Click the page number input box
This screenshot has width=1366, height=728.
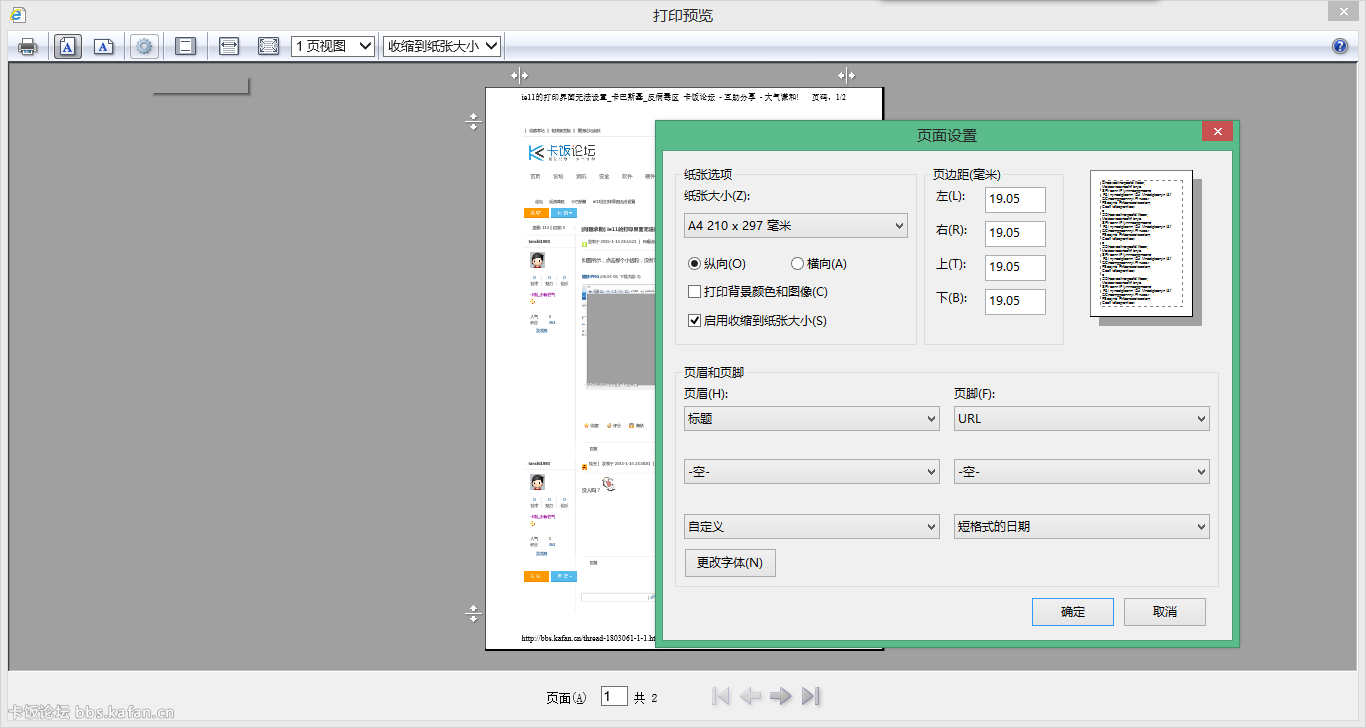614,697
